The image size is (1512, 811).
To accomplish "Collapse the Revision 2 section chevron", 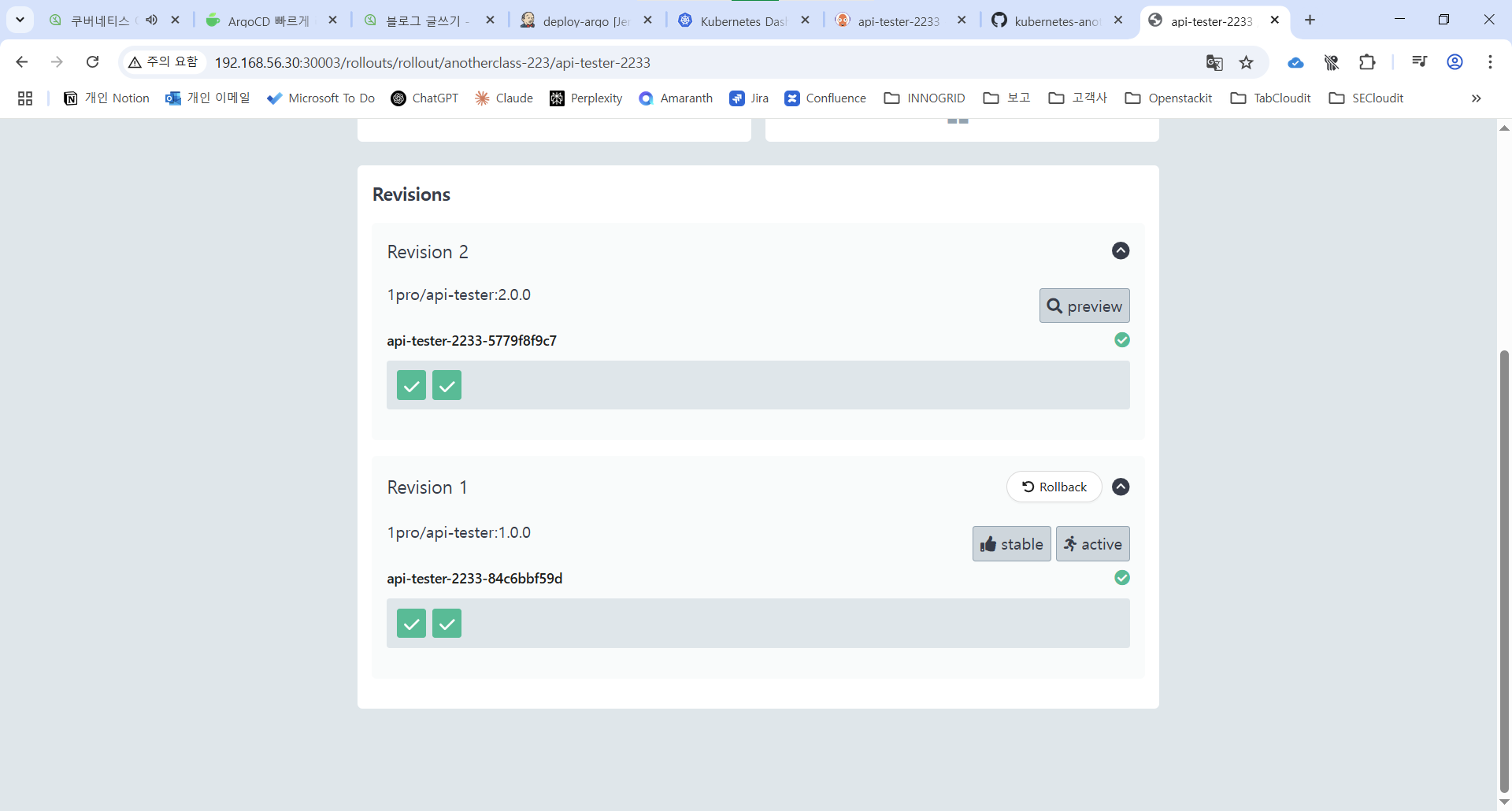I will 1121,250.
